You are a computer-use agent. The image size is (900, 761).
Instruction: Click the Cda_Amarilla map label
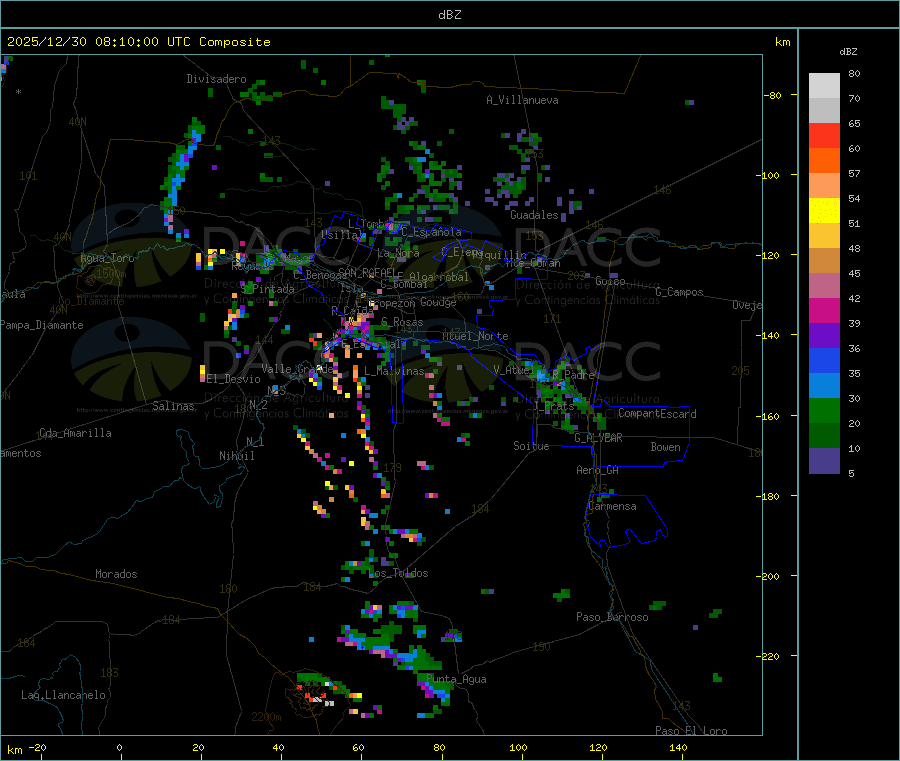(75, 433)
